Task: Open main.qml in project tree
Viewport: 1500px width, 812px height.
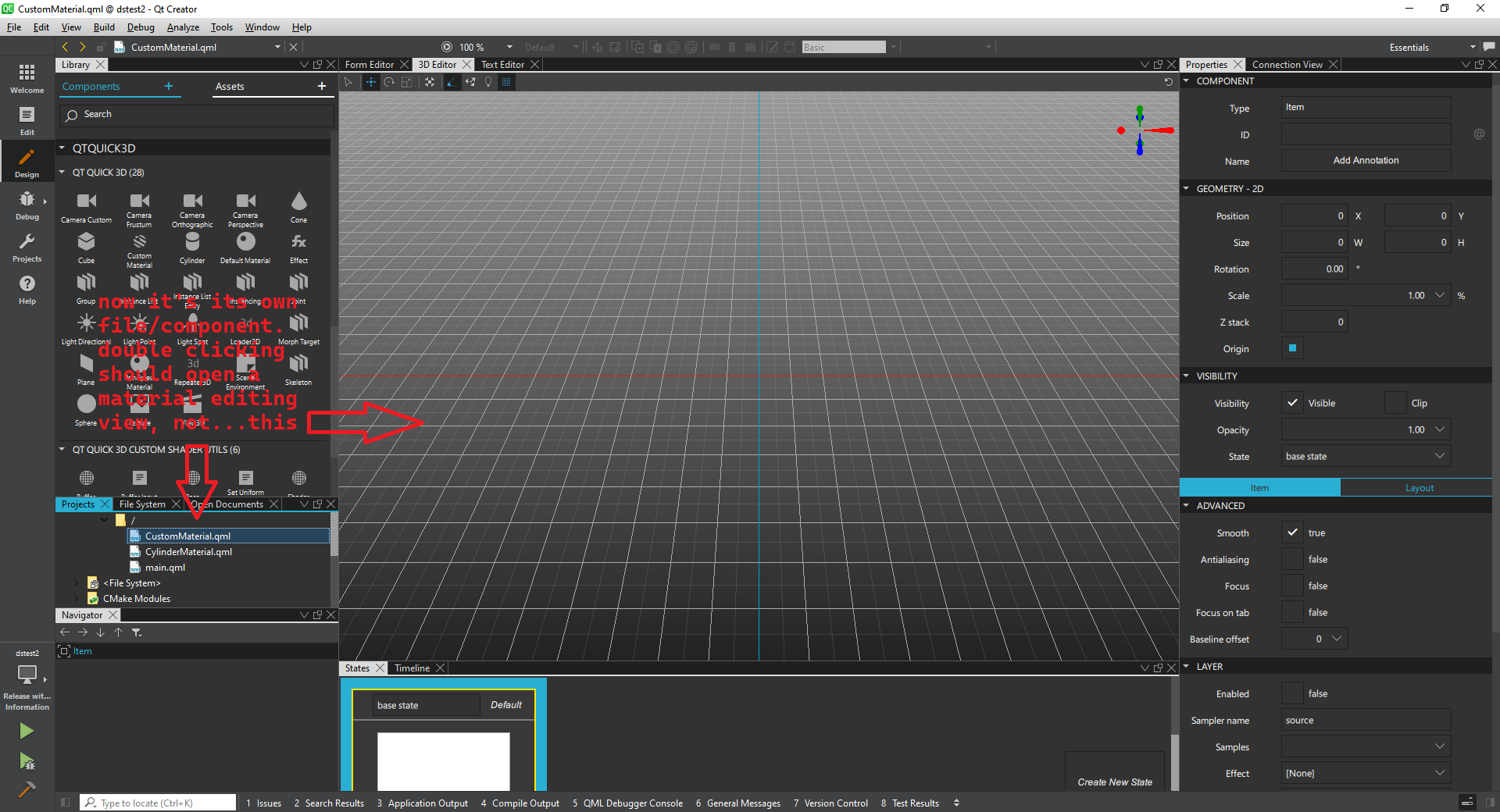Action: point(165,568)
